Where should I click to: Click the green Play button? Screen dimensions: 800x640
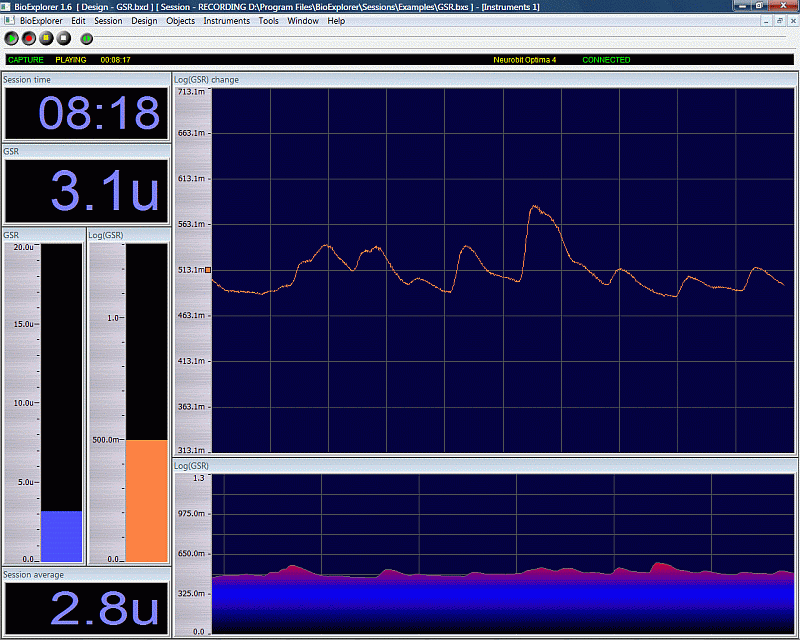click(11, 38)
